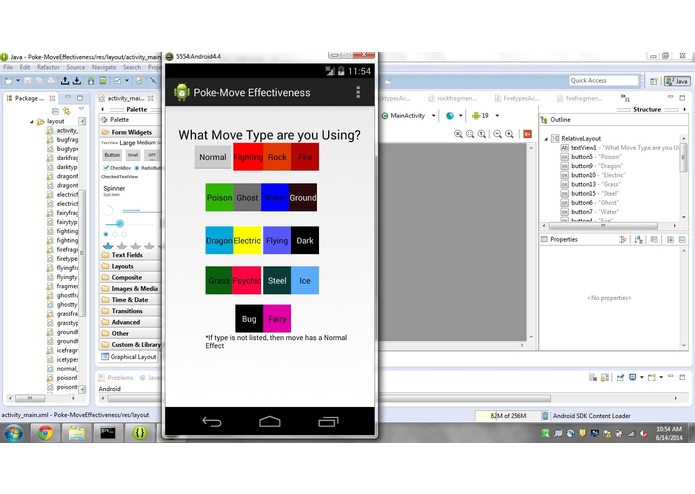Image resolution: width=695 pixels, height=494 pixels.
Task: Click the Expand All icon in Properties
Action: pos(670,240)
